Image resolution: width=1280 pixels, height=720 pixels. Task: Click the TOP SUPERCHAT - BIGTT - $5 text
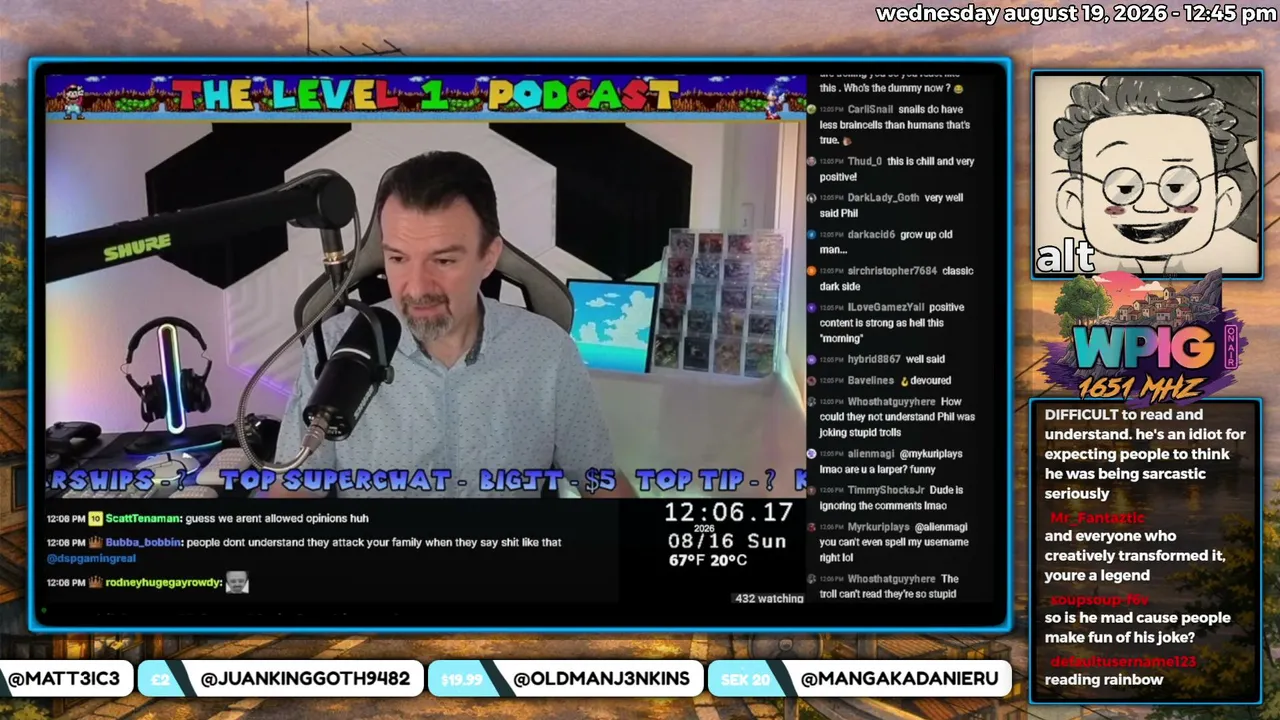coord(417,480)
